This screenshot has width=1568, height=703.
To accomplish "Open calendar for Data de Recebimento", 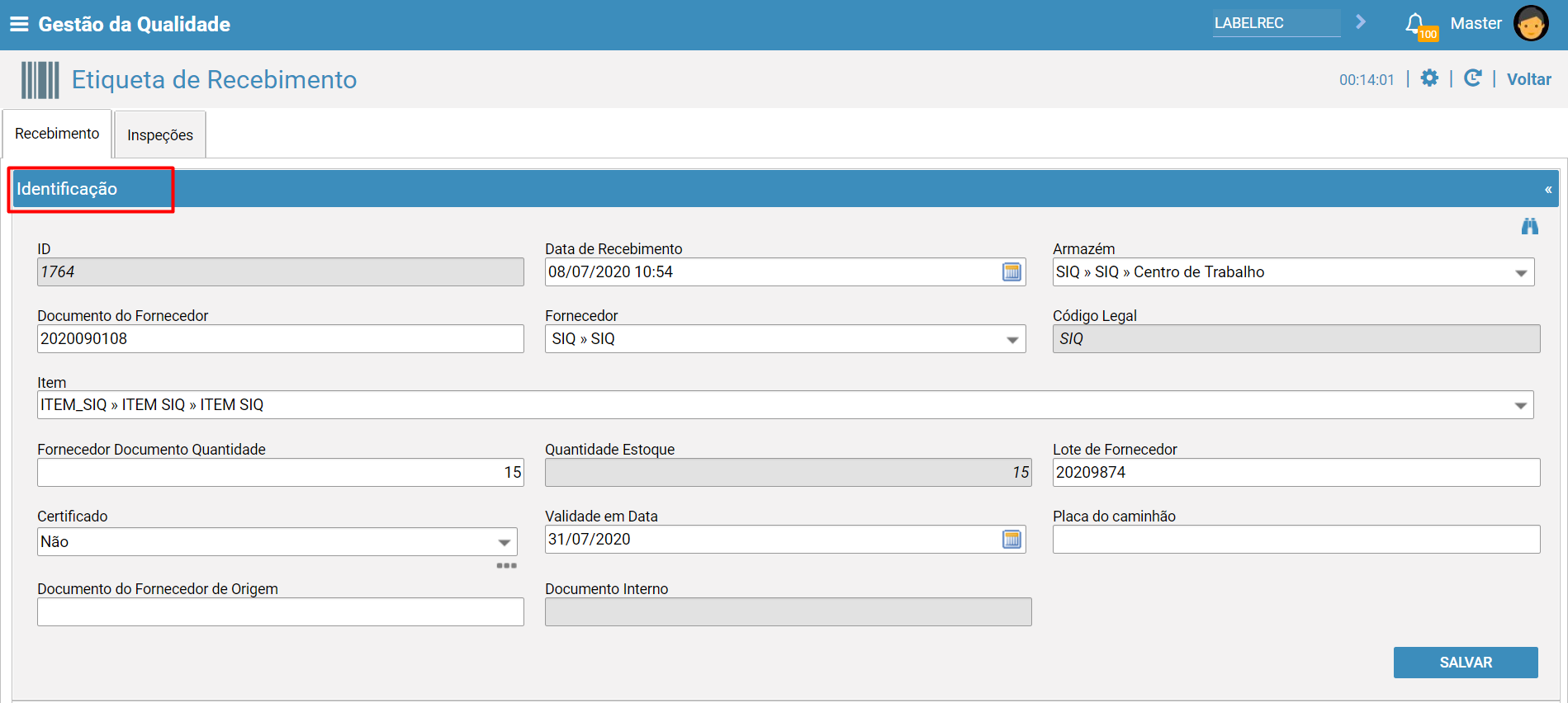I will pyautogui.click(x=1011, y=272).
